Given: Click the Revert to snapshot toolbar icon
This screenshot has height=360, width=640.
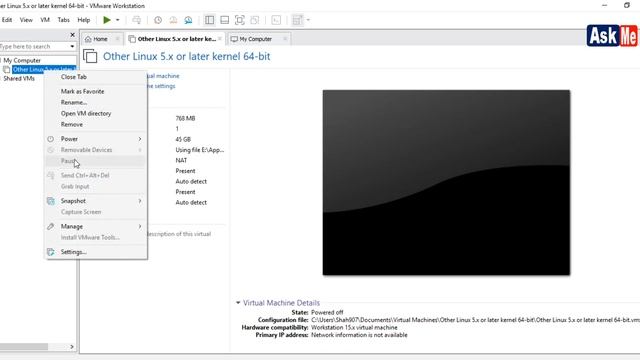Looking at the screenshot, I should [x=173, y=20].
